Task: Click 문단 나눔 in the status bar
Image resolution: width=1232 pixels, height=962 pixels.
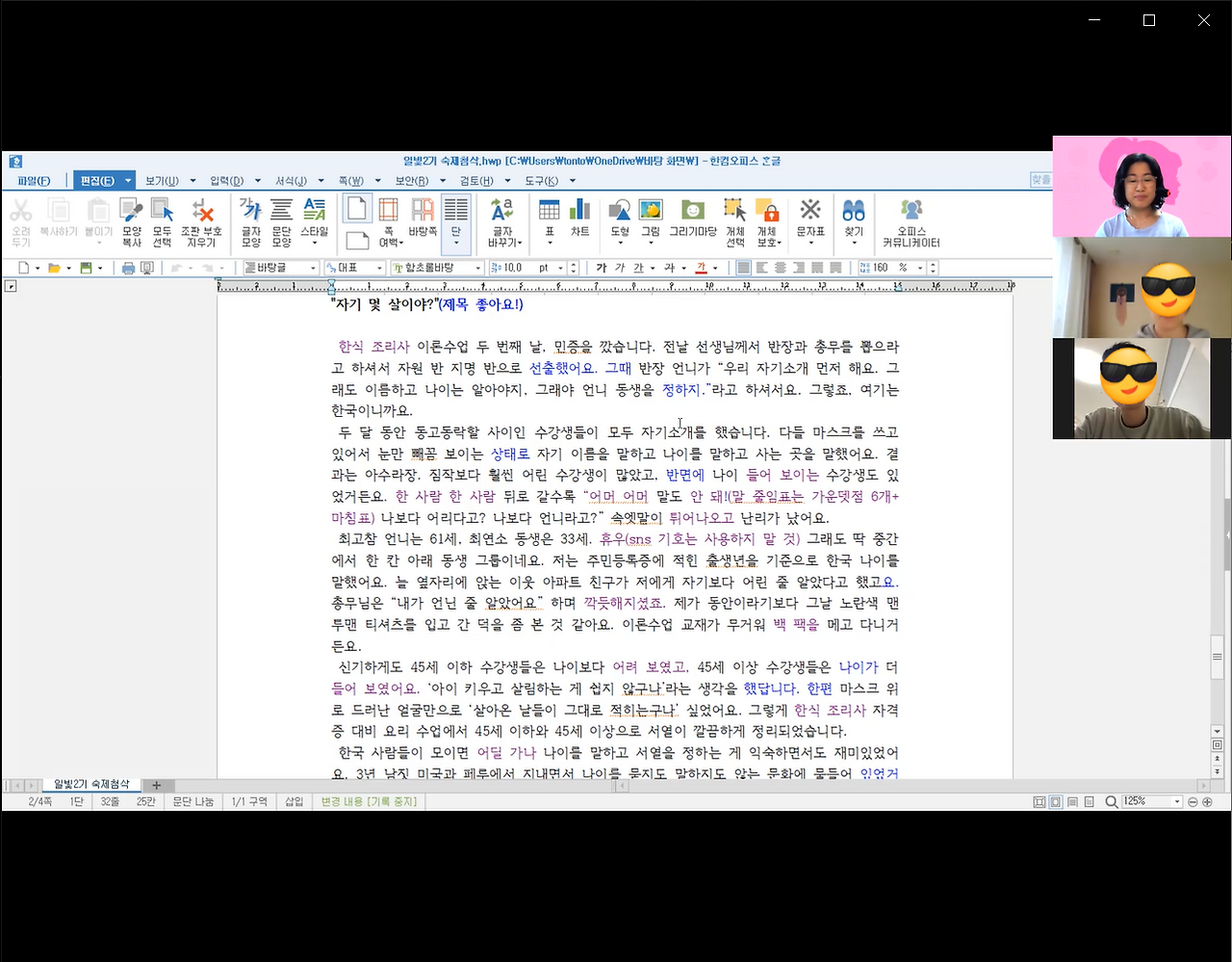Action: [192, 801]
